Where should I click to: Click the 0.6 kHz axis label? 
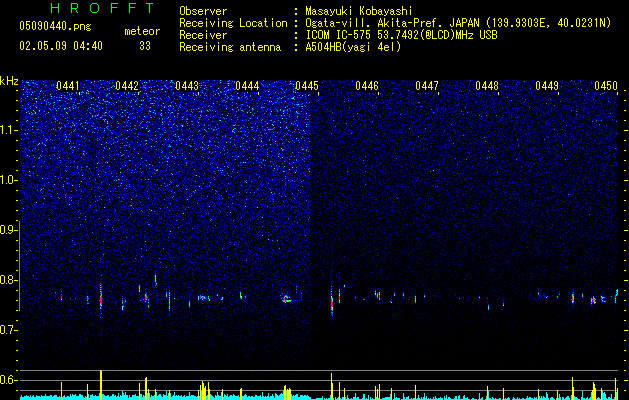pyautogui.click(x=8, y=380)
